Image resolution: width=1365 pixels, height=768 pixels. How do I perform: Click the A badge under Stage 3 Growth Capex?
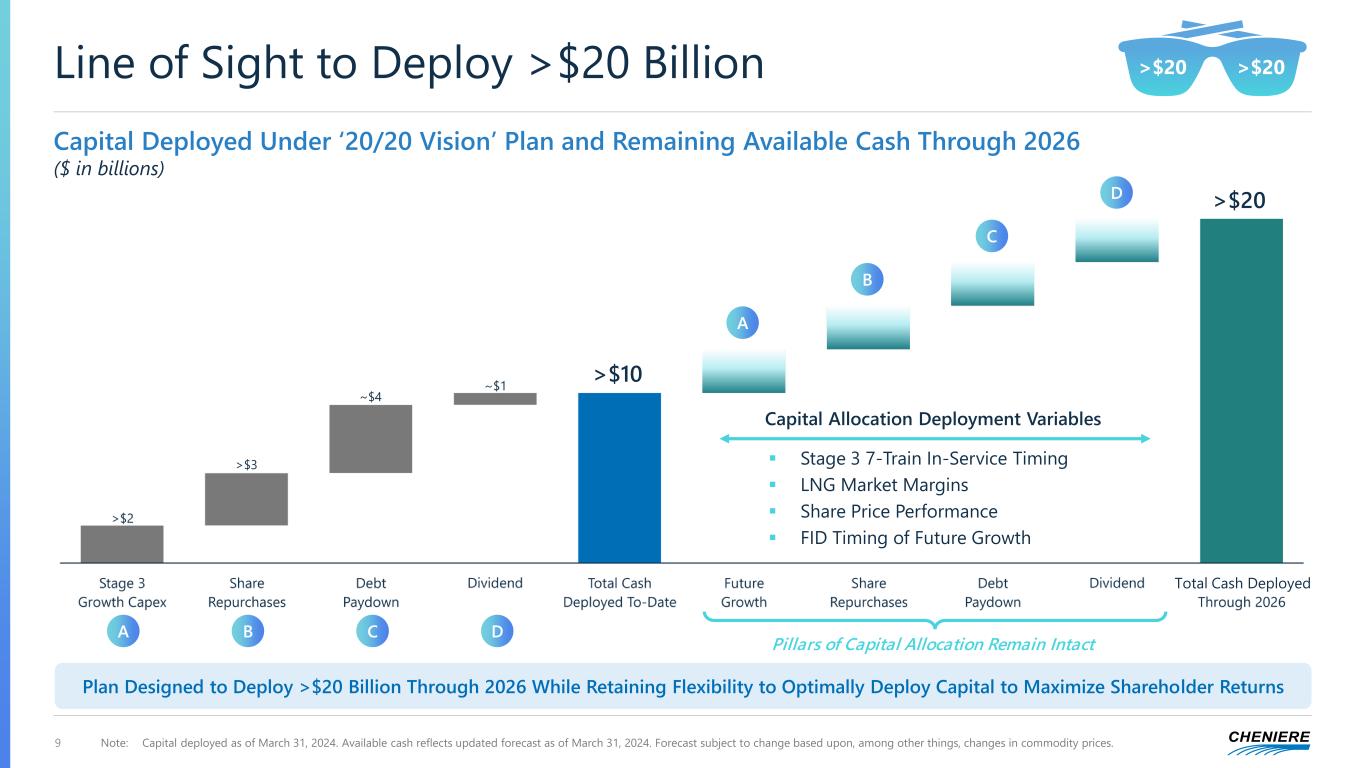tap(122, 631)
